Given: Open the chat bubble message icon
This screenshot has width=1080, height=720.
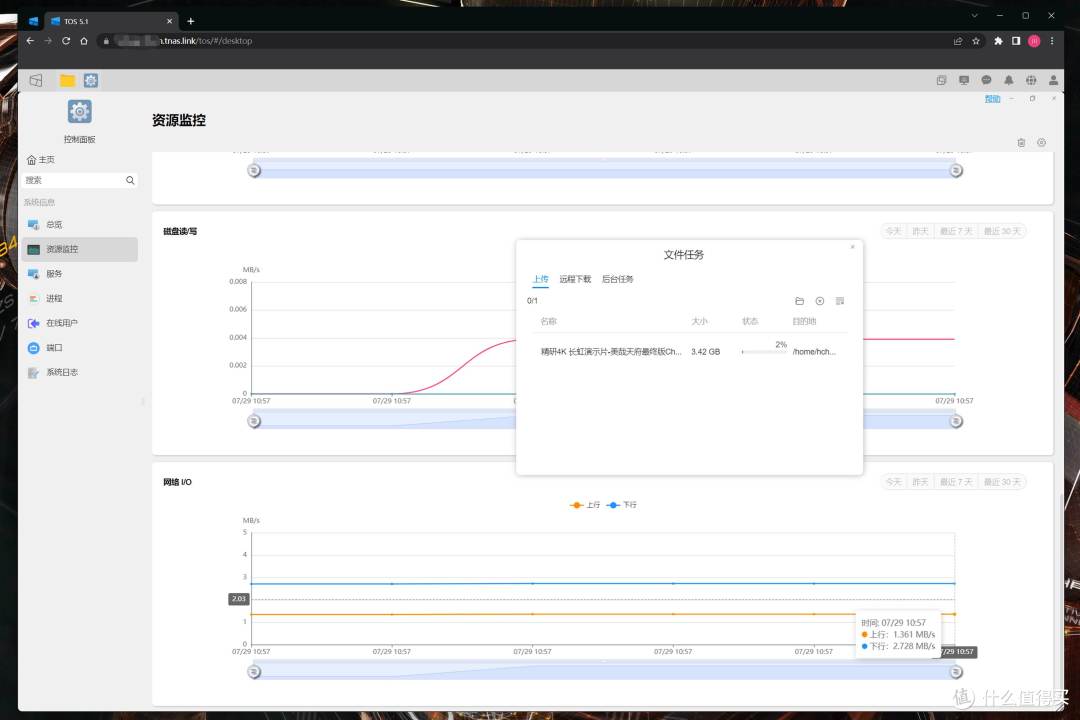Looking at the screenshot, I should click(x=986, y=81).
